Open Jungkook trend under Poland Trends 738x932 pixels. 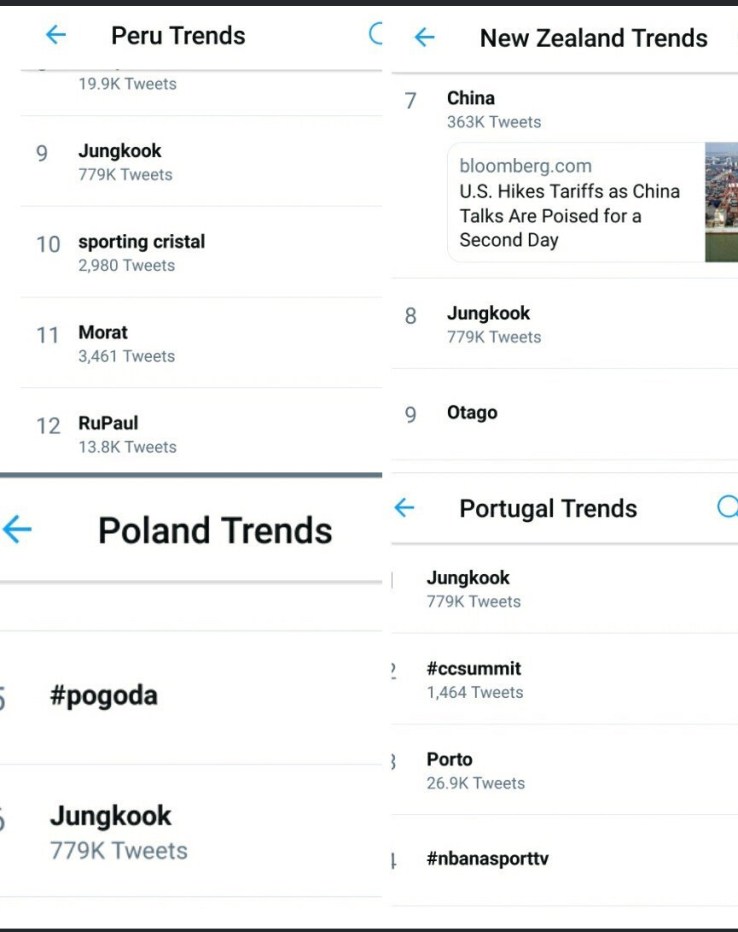tap(111, 830)
